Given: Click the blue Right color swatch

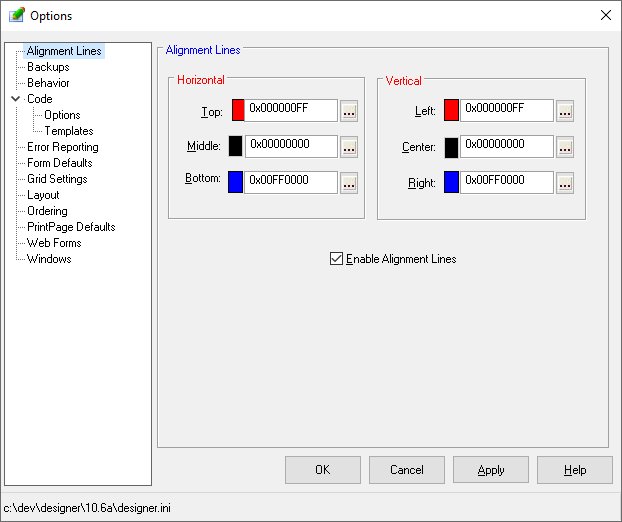Looking at the screenshot, I should click(452, 182).
